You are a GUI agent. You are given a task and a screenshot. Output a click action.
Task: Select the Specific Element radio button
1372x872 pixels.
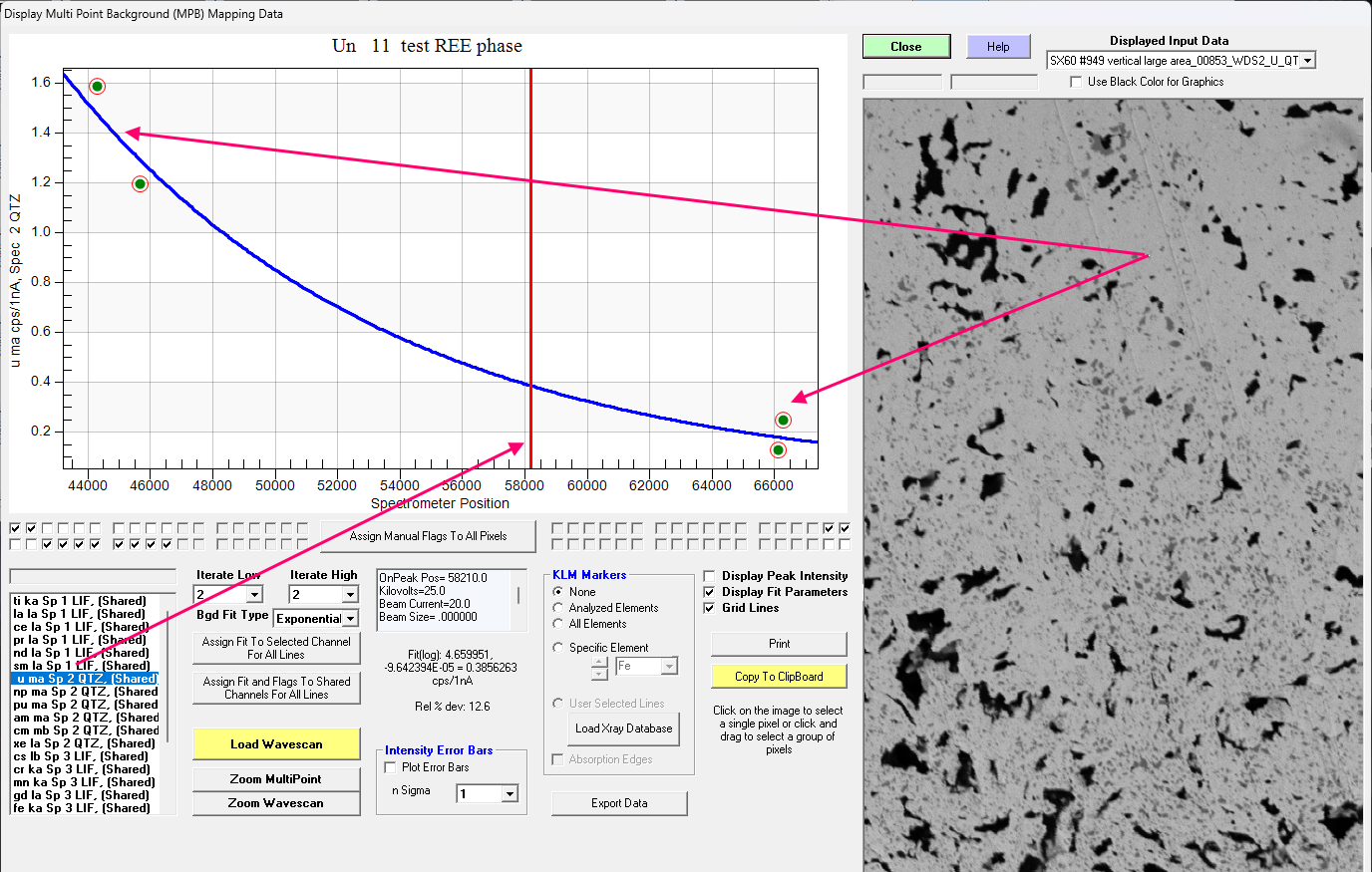pos(558,648)
